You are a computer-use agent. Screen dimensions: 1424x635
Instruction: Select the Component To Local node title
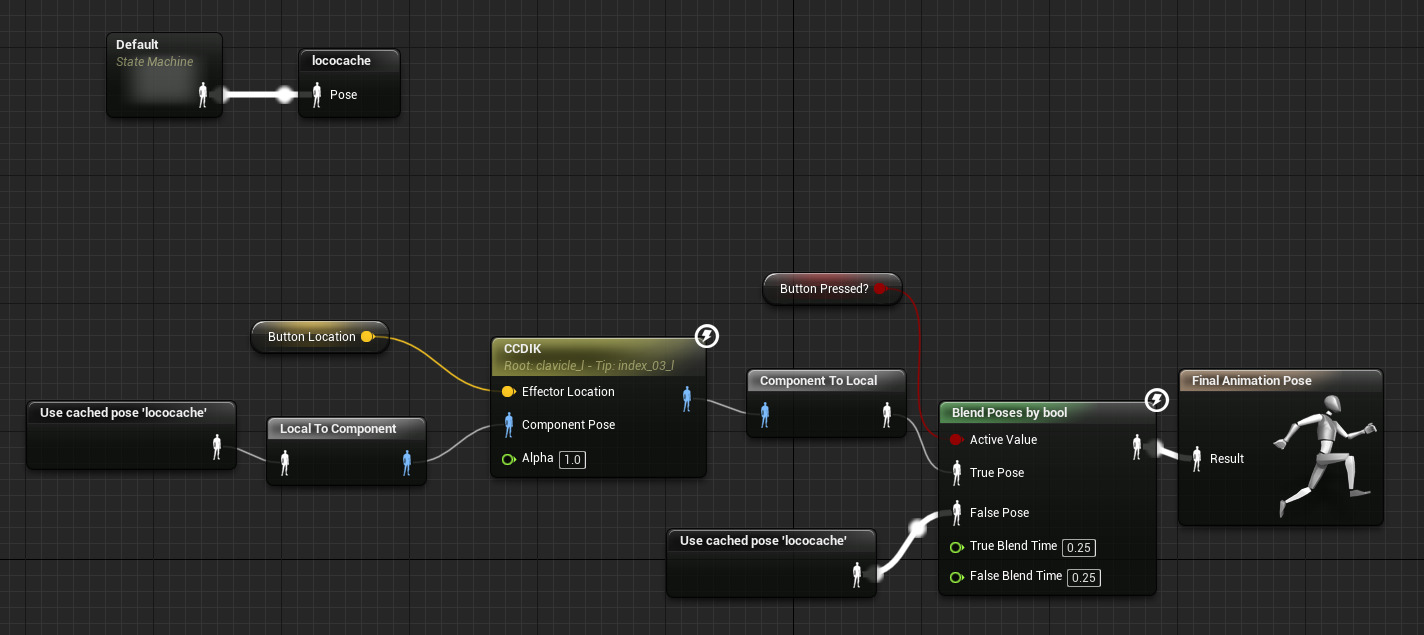[818, 381]
